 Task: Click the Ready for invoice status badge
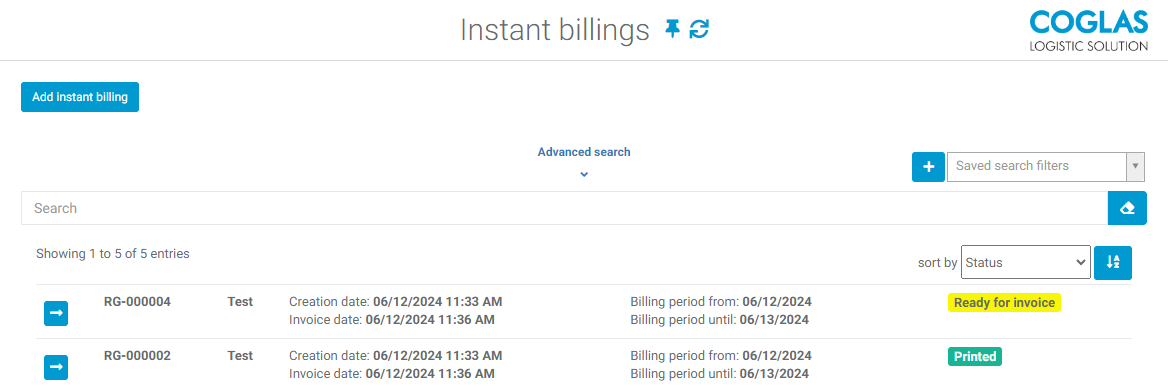(1004, 303)
